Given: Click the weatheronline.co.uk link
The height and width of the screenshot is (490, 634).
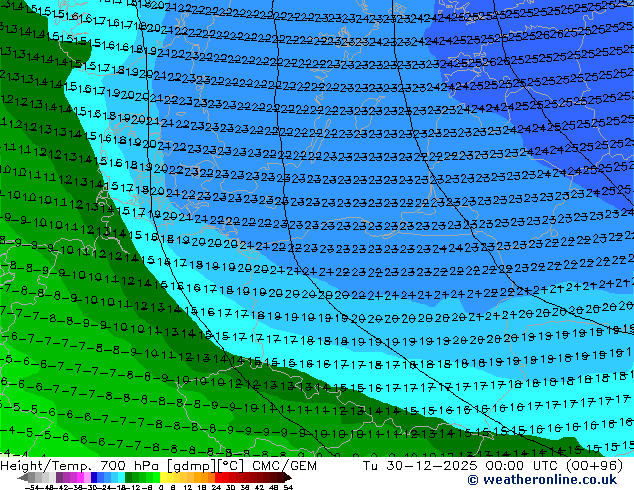Looking at the screenshot, I should (542, 480).
